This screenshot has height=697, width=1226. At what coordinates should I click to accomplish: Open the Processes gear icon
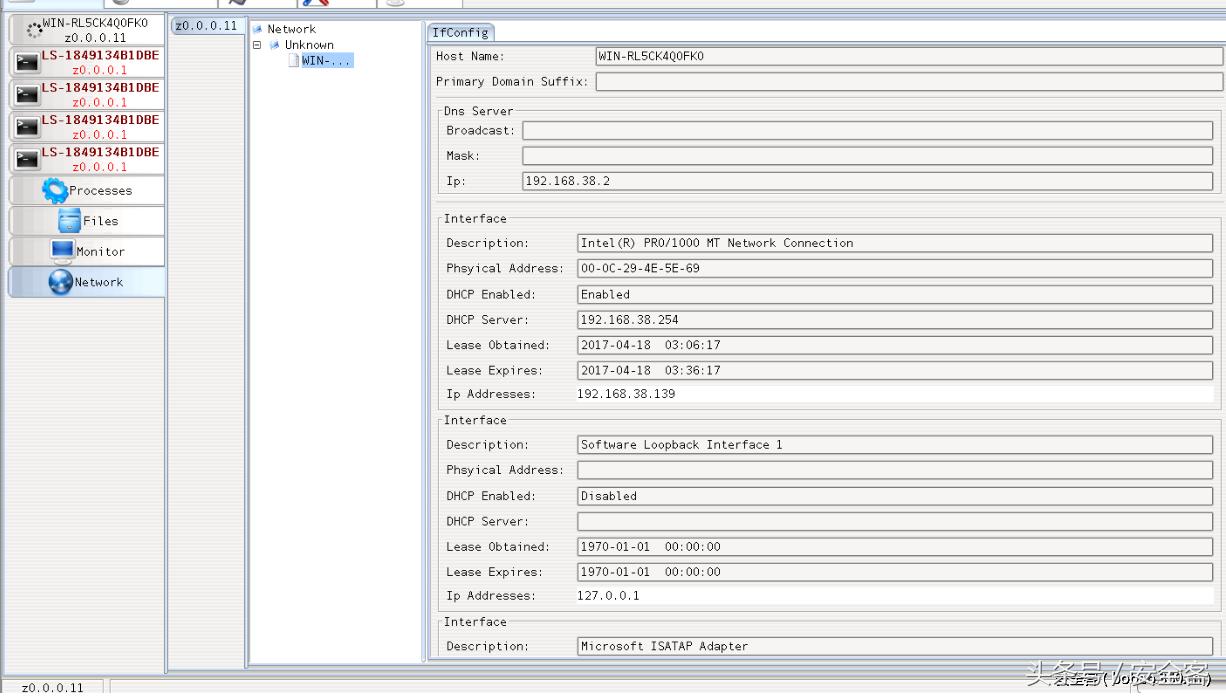click(55, 190)
